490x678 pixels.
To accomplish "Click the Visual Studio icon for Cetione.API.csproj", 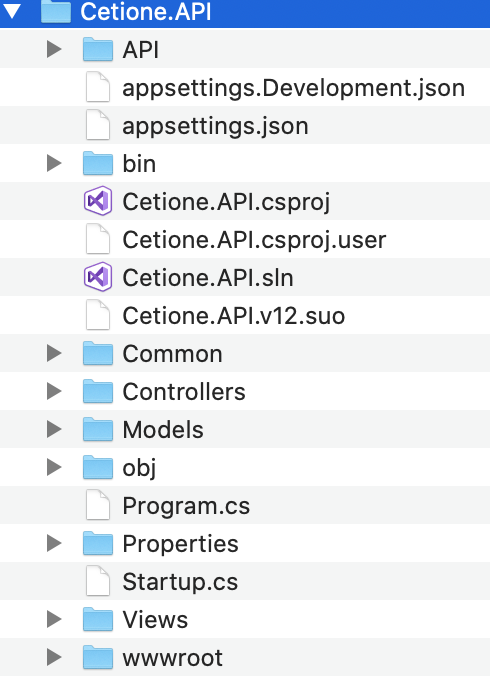I will (x=98, y=201).
